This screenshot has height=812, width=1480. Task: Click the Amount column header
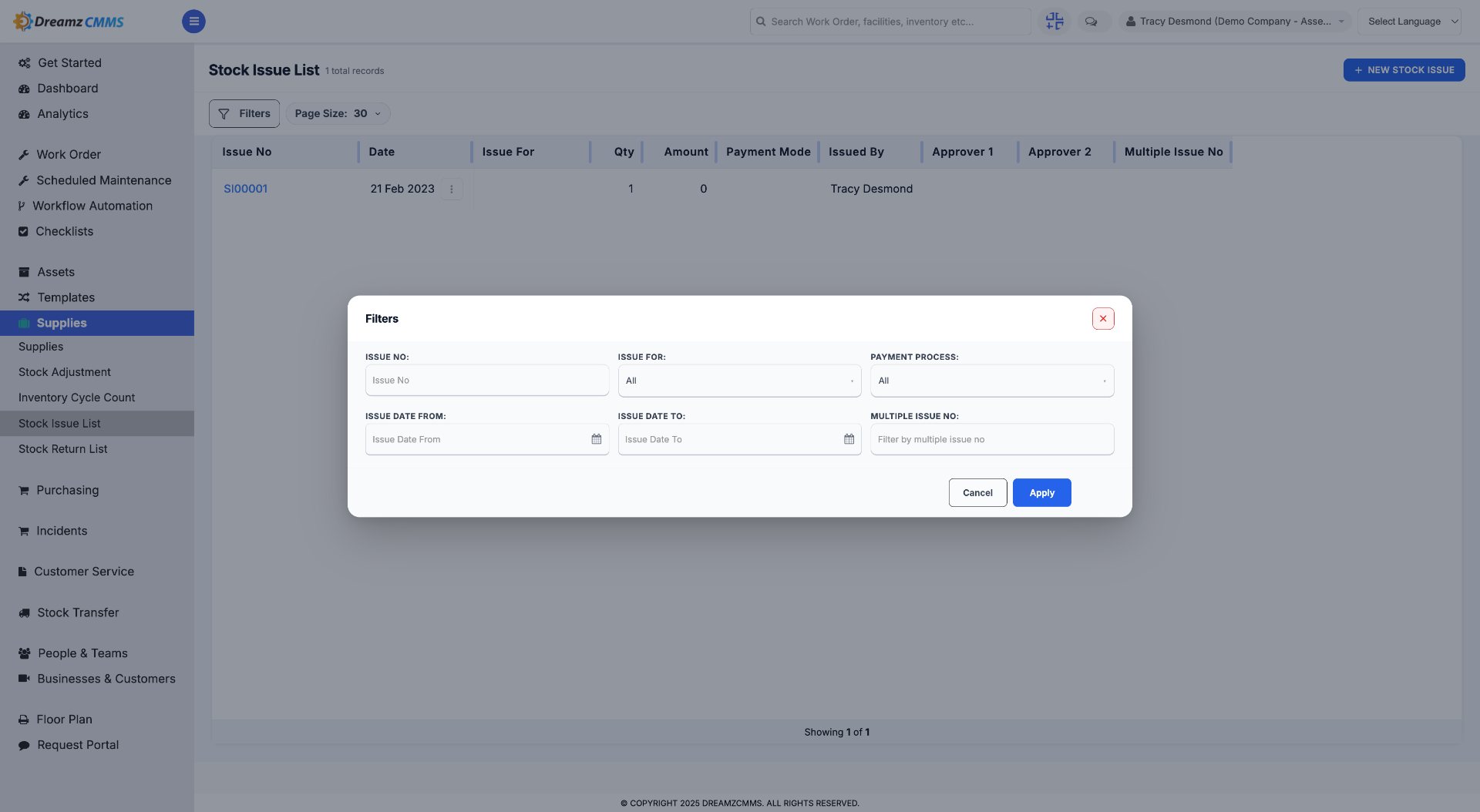(686, 153)
